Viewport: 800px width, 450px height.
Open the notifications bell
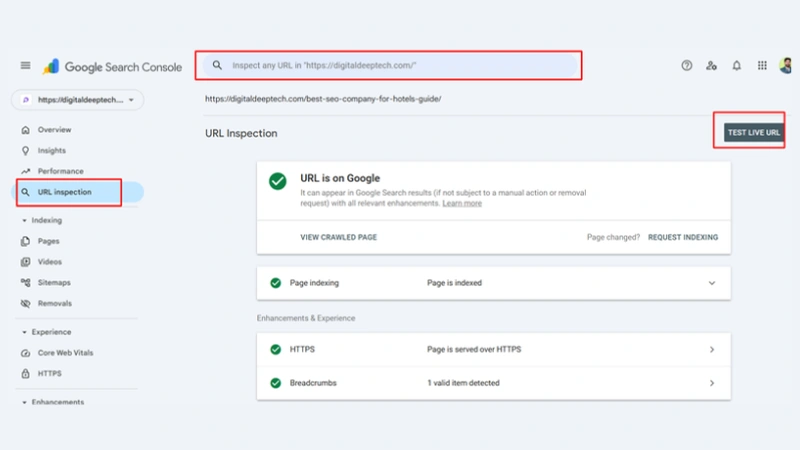tap(737, 65)
